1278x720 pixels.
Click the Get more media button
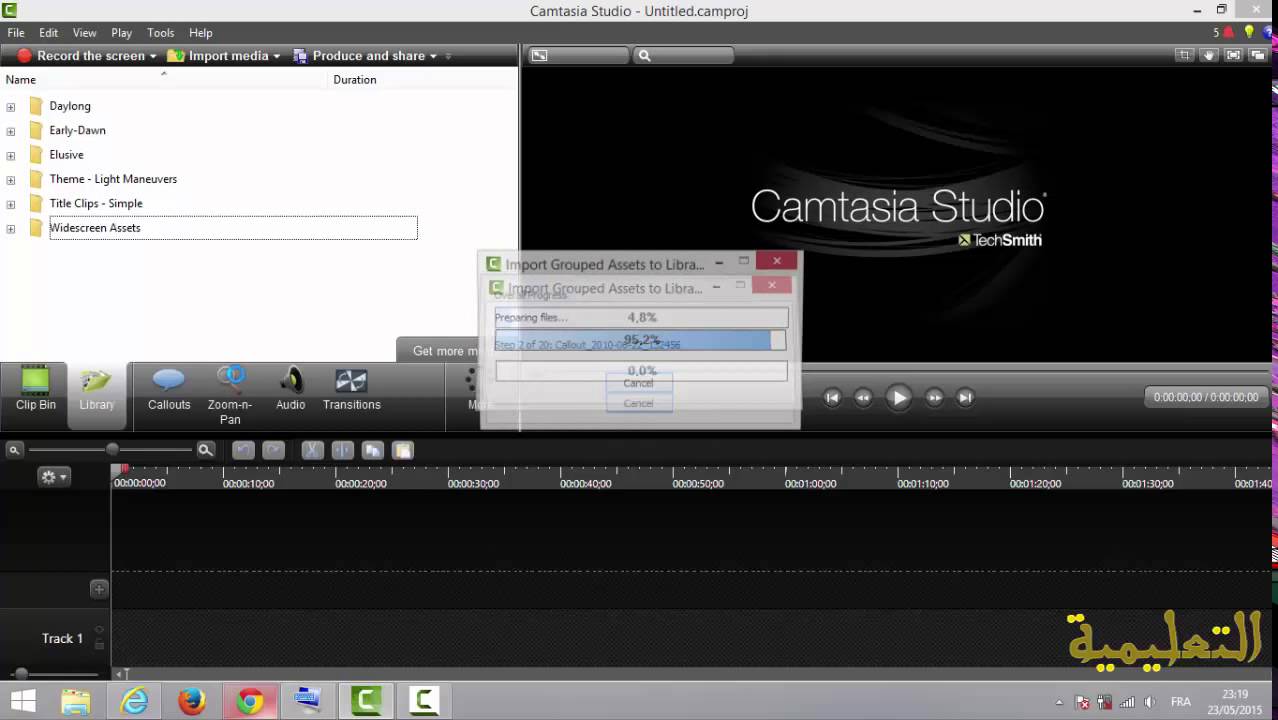pyautogui.click(x=439, y=350)
